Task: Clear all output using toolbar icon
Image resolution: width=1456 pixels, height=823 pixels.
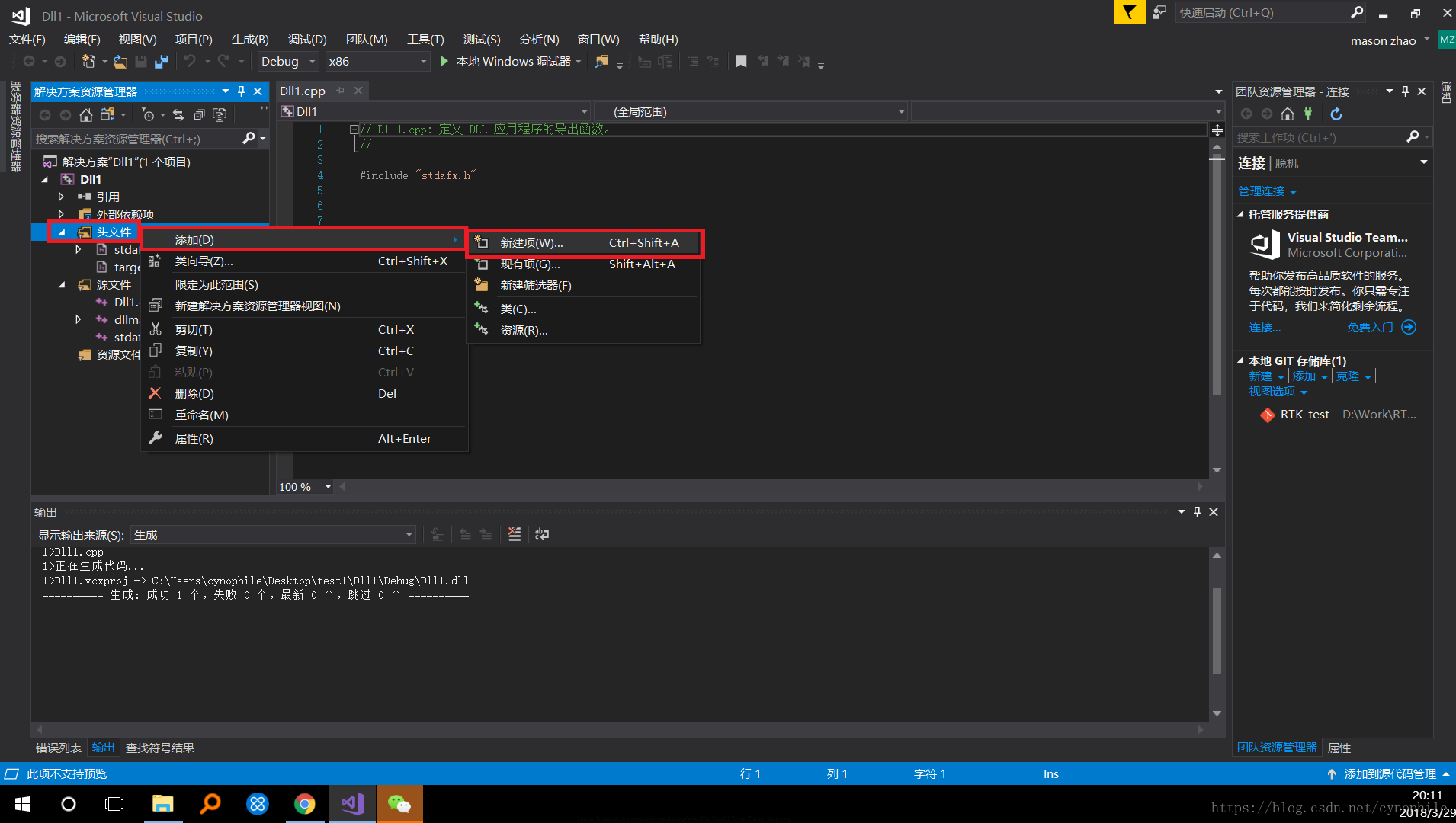Action: tap(515, 534)
